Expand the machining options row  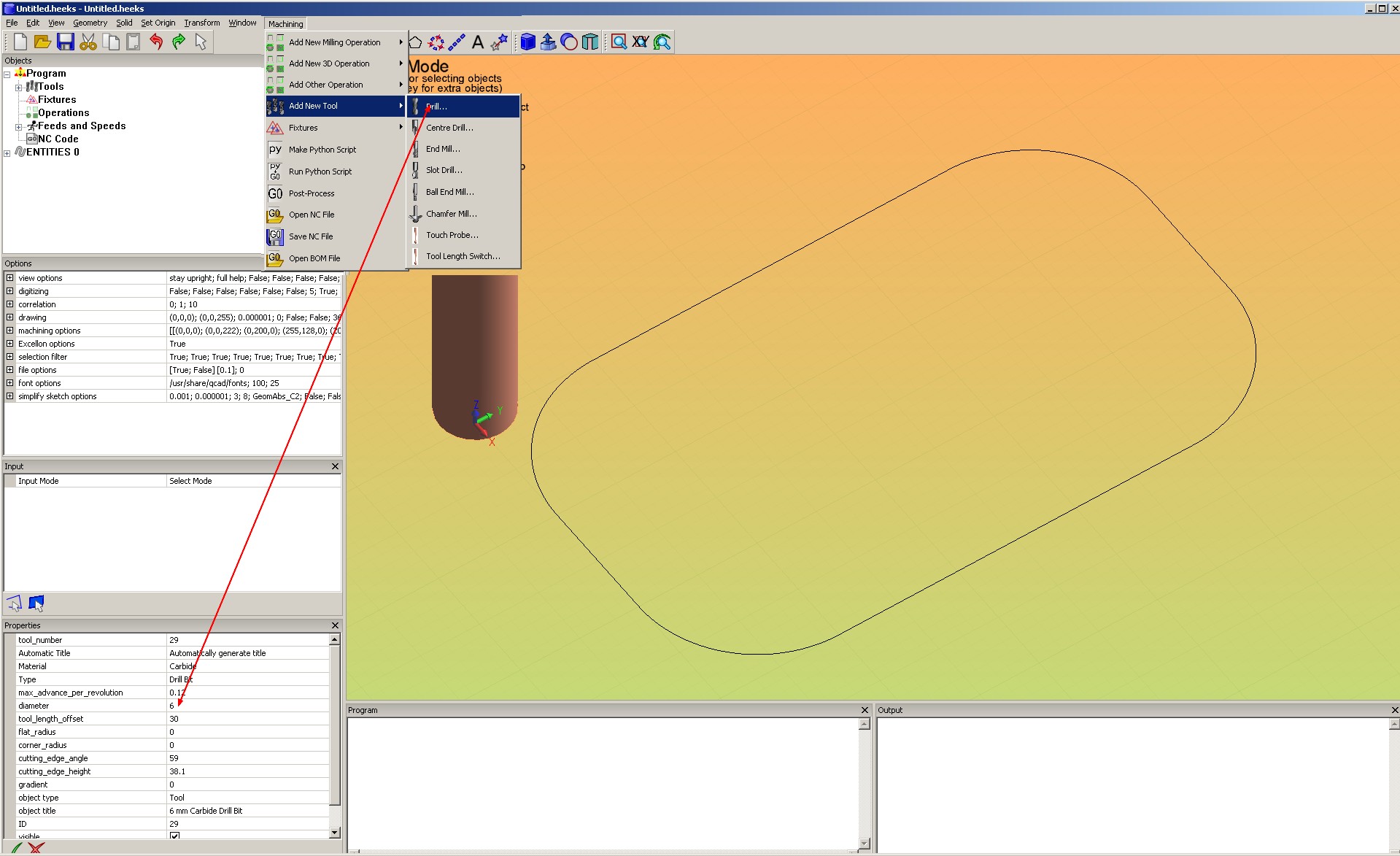click(x=9, y=331)
